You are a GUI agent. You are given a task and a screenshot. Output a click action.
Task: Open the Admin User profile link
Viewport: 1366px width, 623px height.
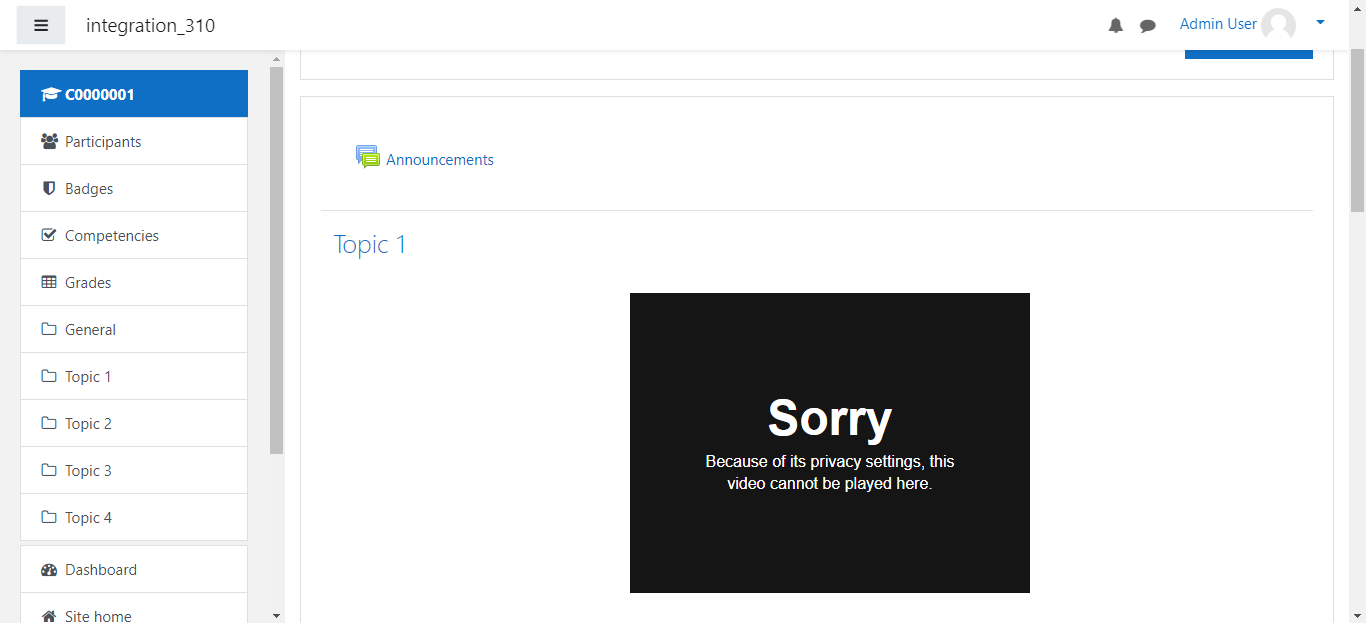click(x=1218, y=24)
